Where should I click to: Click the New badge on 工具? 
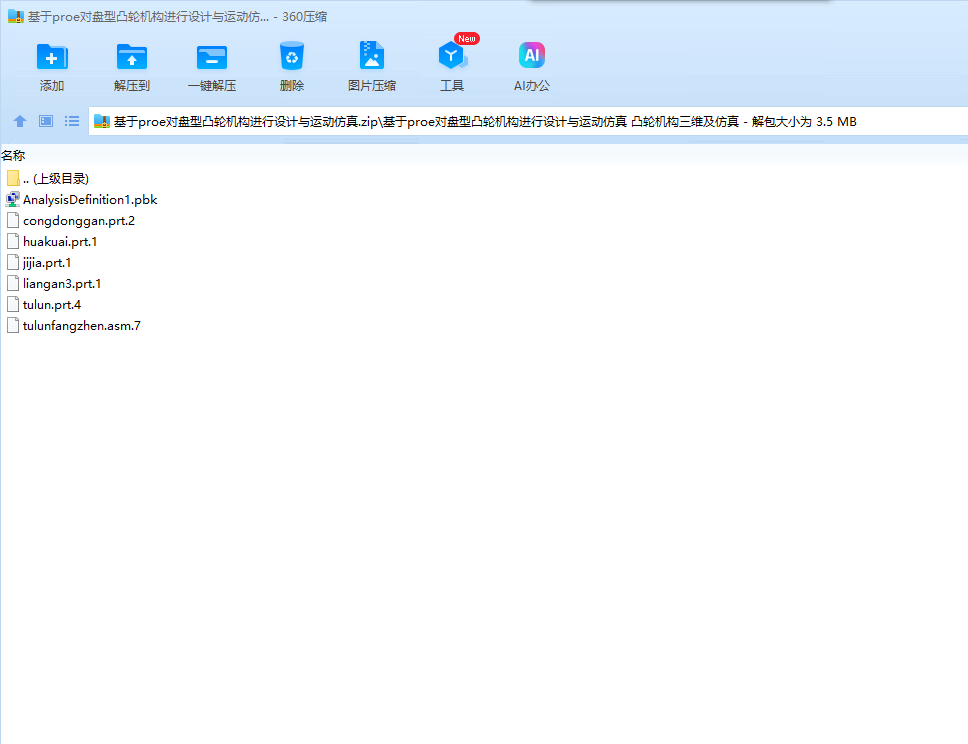(467, 38)
